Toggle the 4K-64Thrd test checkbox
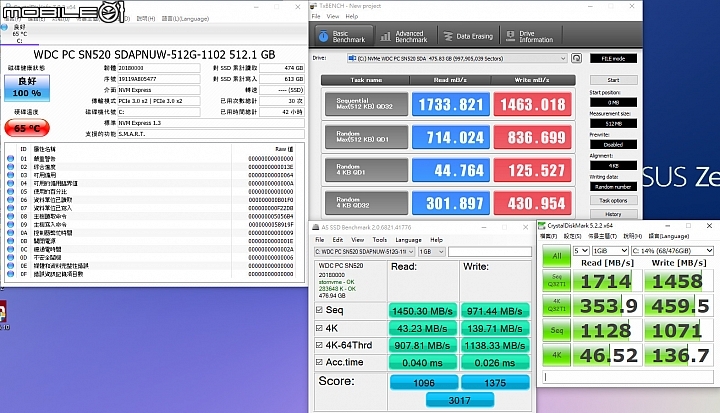This screenshot has height=413, width=720. tap(319, 345)
